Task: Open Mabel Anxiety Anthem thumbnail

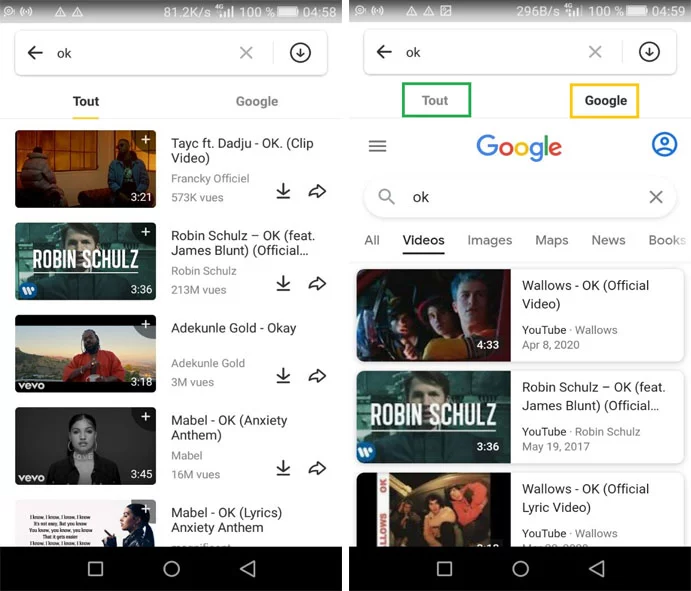Action: (85, 446)
